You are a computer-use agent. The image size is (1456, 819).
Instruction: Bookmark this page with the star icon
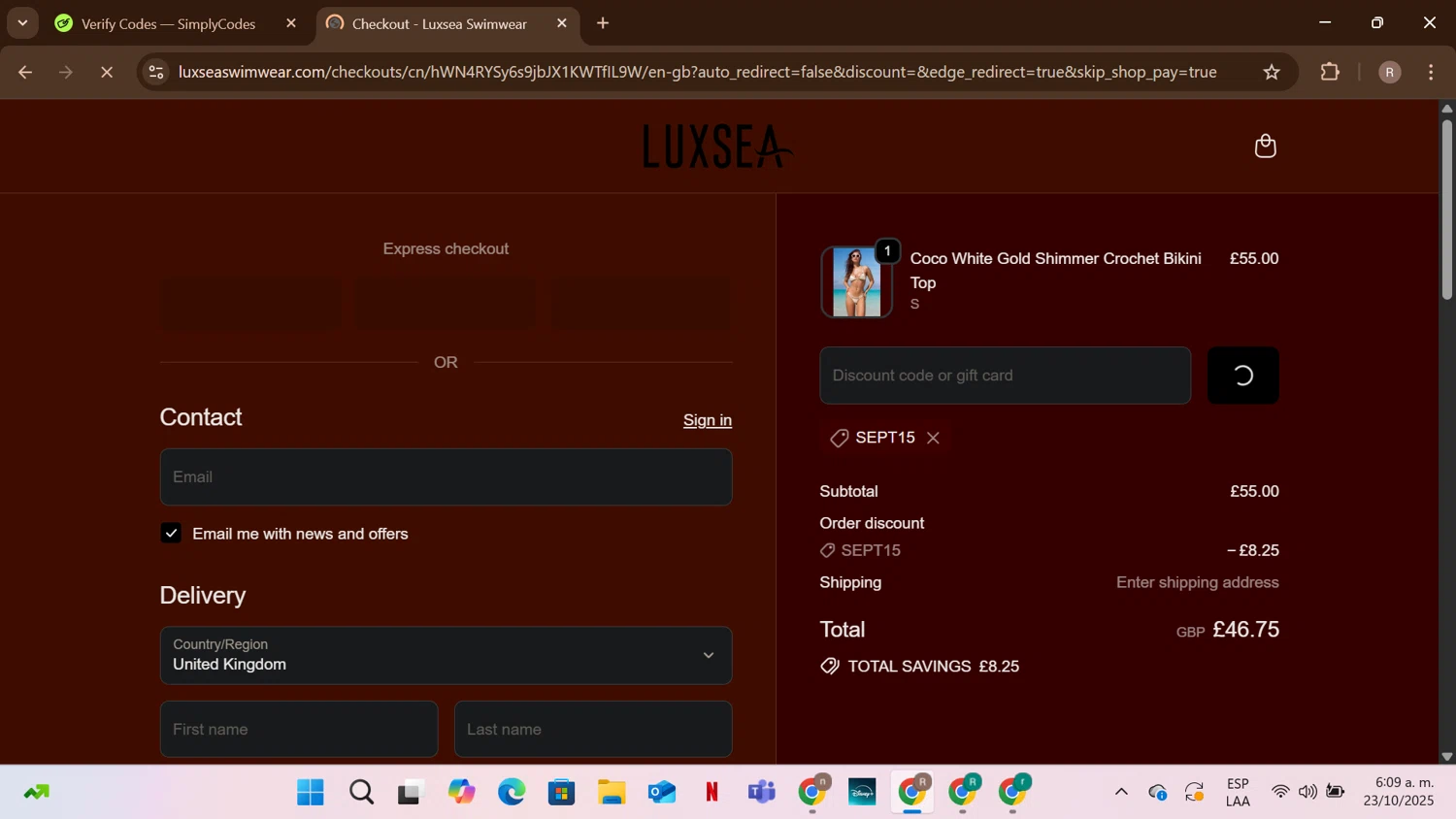click(1272, 72)
